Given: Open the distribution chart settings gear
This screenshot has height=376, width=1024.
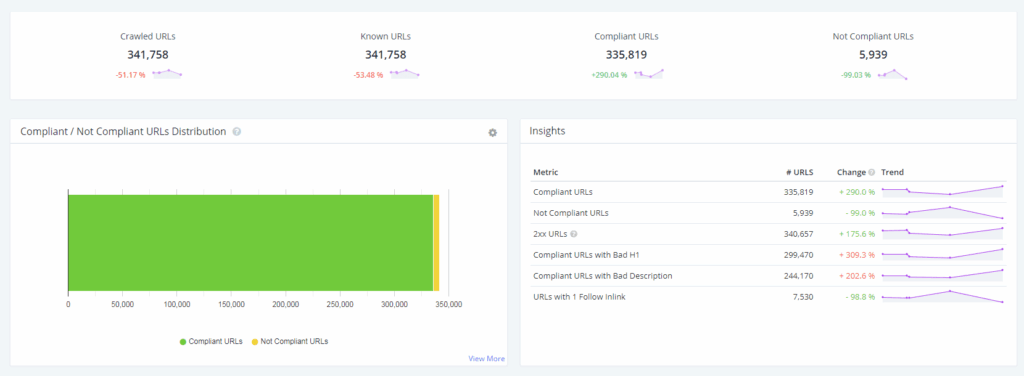Looking at the screenshot, I should coord(492,133).
